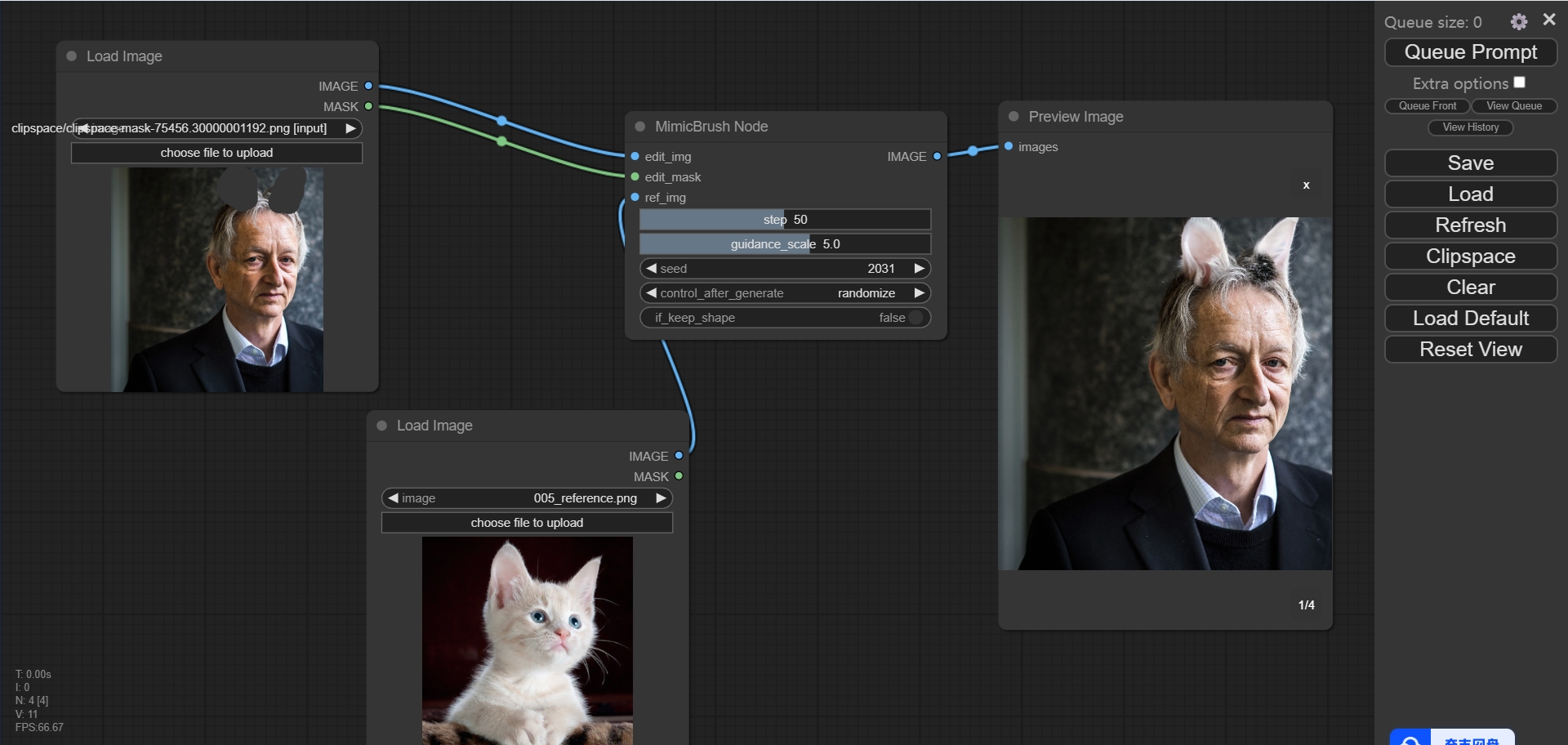Image resolution: width=1568 pixels, height=745 pixels.
Task: Click the generated preview image
Action: (1165, 394)
